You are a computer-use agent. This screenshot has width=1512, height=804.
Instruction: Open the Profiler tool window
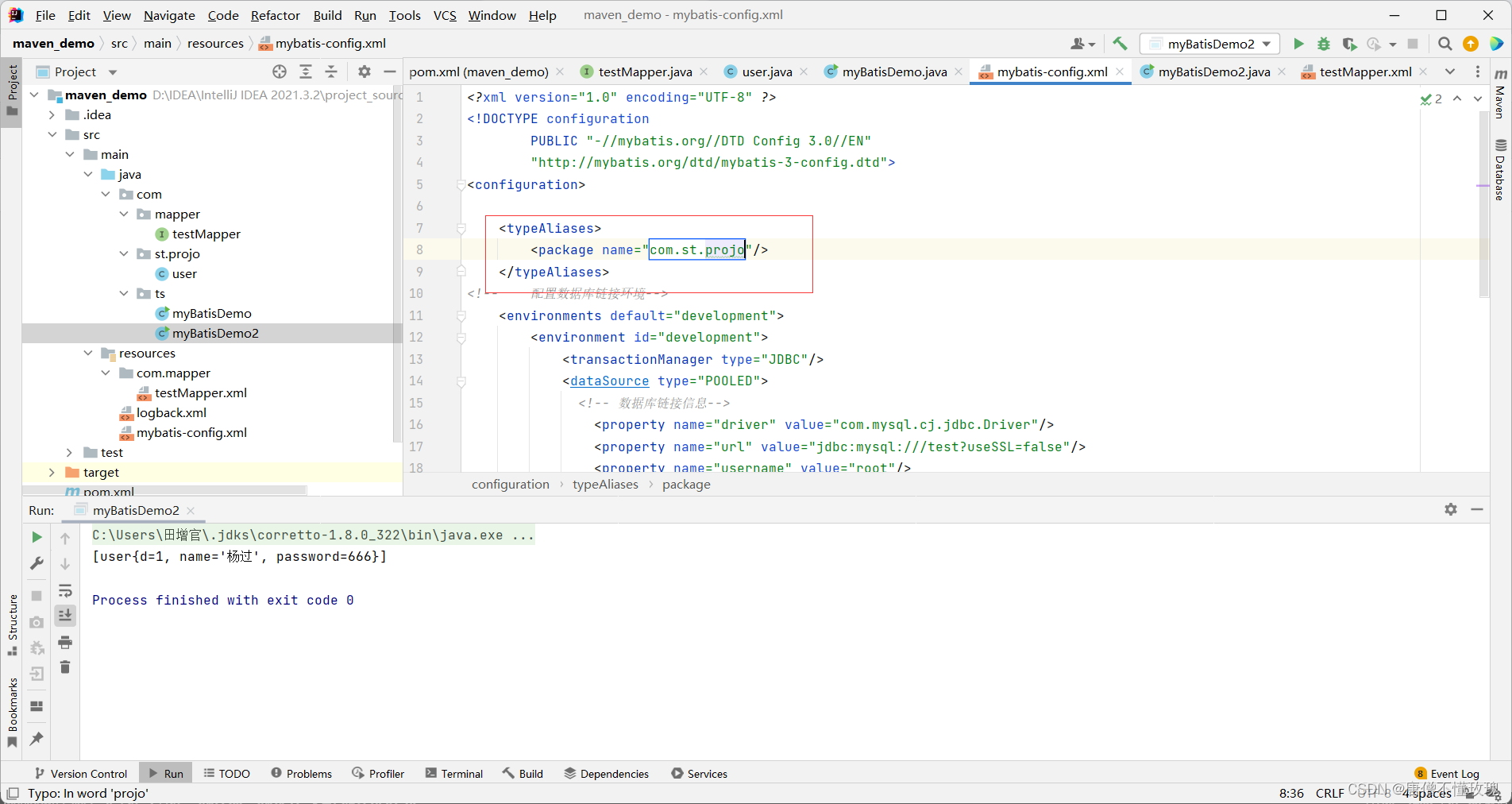(379, 774)
